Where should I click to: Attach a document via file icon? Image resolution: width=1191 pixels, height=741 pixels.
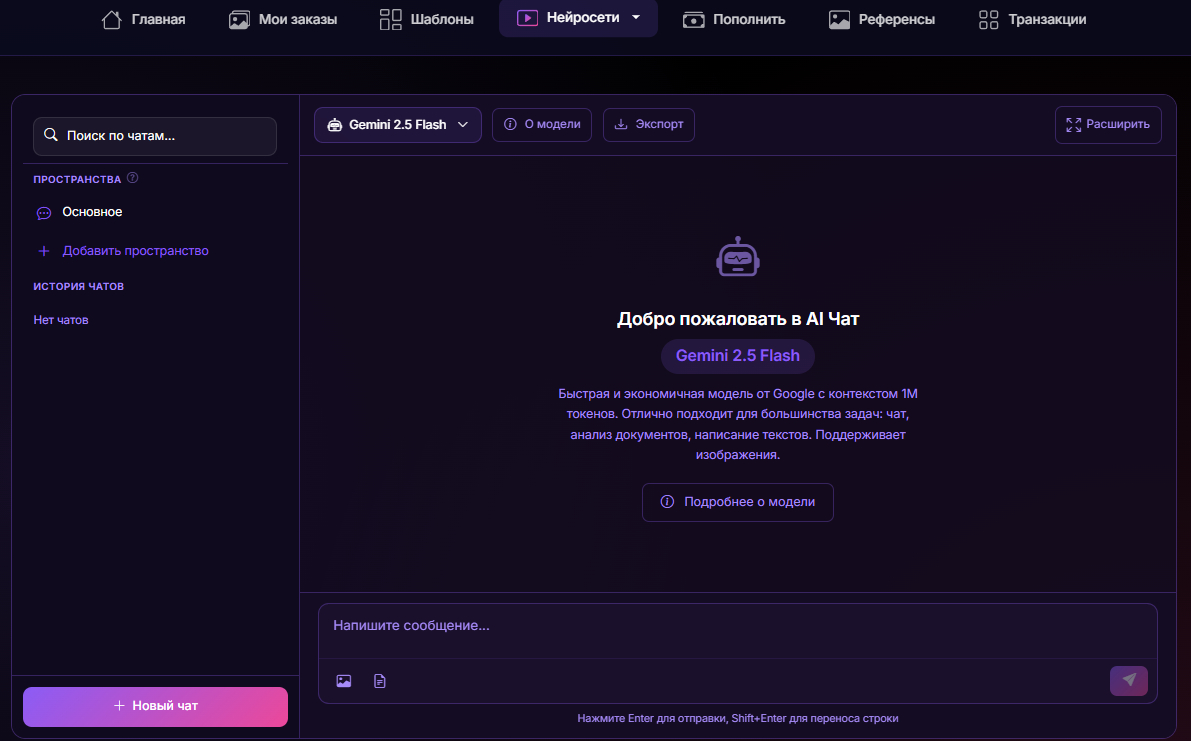coord(380,681)
